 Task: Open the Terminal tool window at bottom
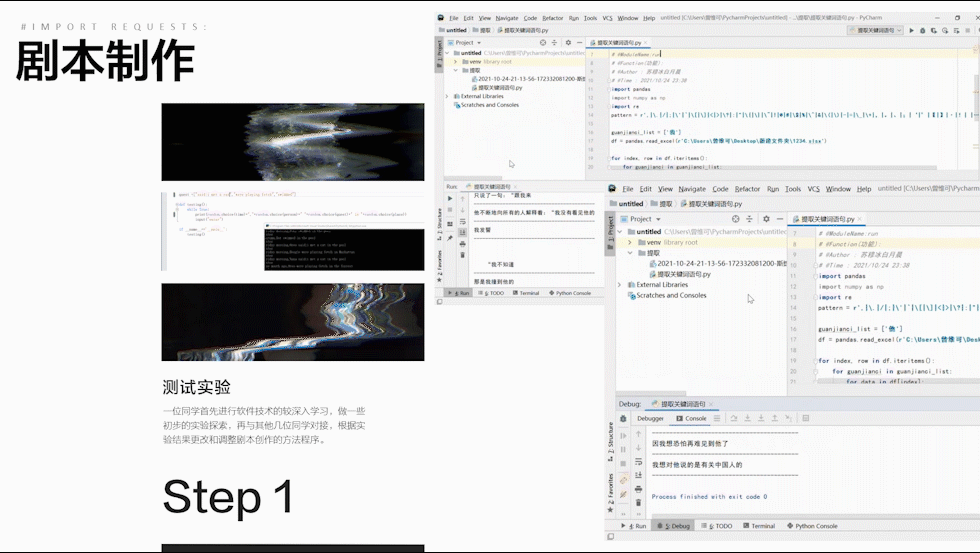pyautogui.click(x=763, y=525)
